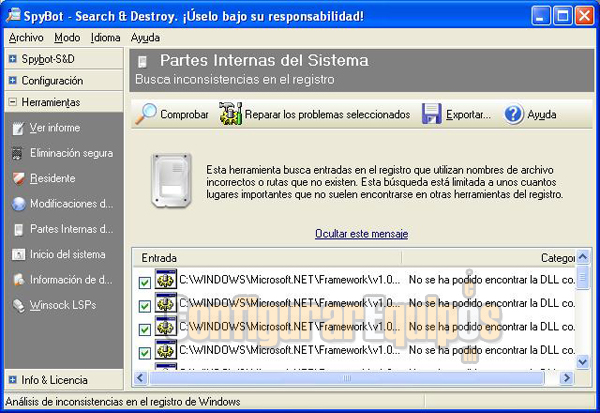Expand the Configuración sidebar section

pos(13,80)
